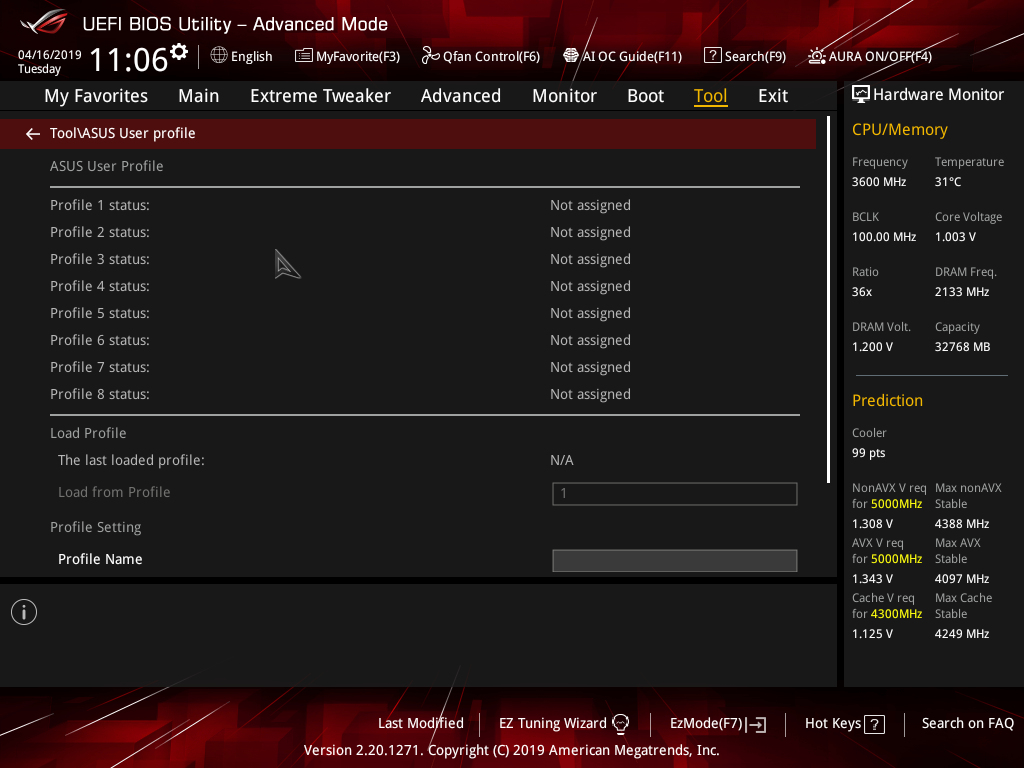
Task: Click the Profile Name label
Action: click(x=100, y=559)
